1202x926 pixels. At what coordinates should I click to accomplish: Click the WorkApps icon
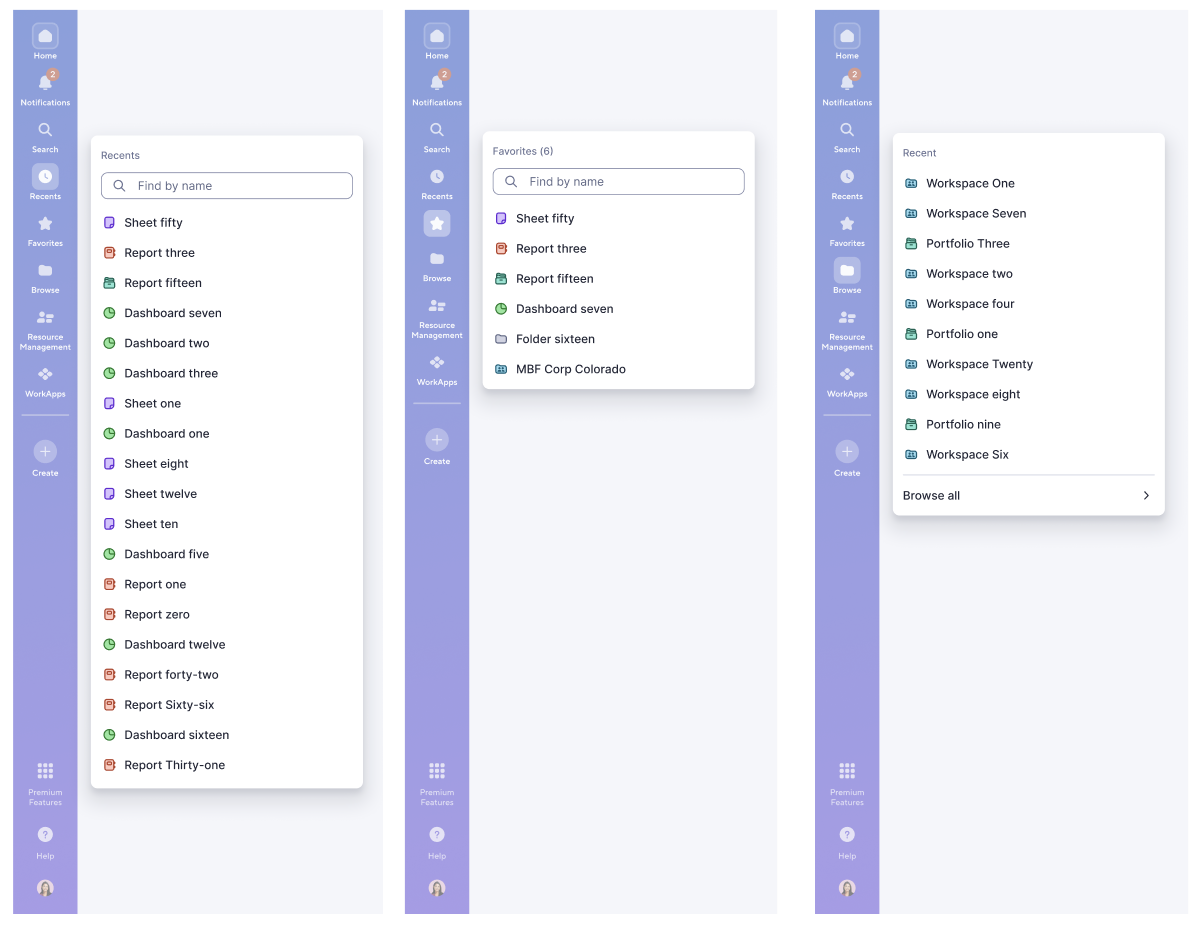click(45, 374)
